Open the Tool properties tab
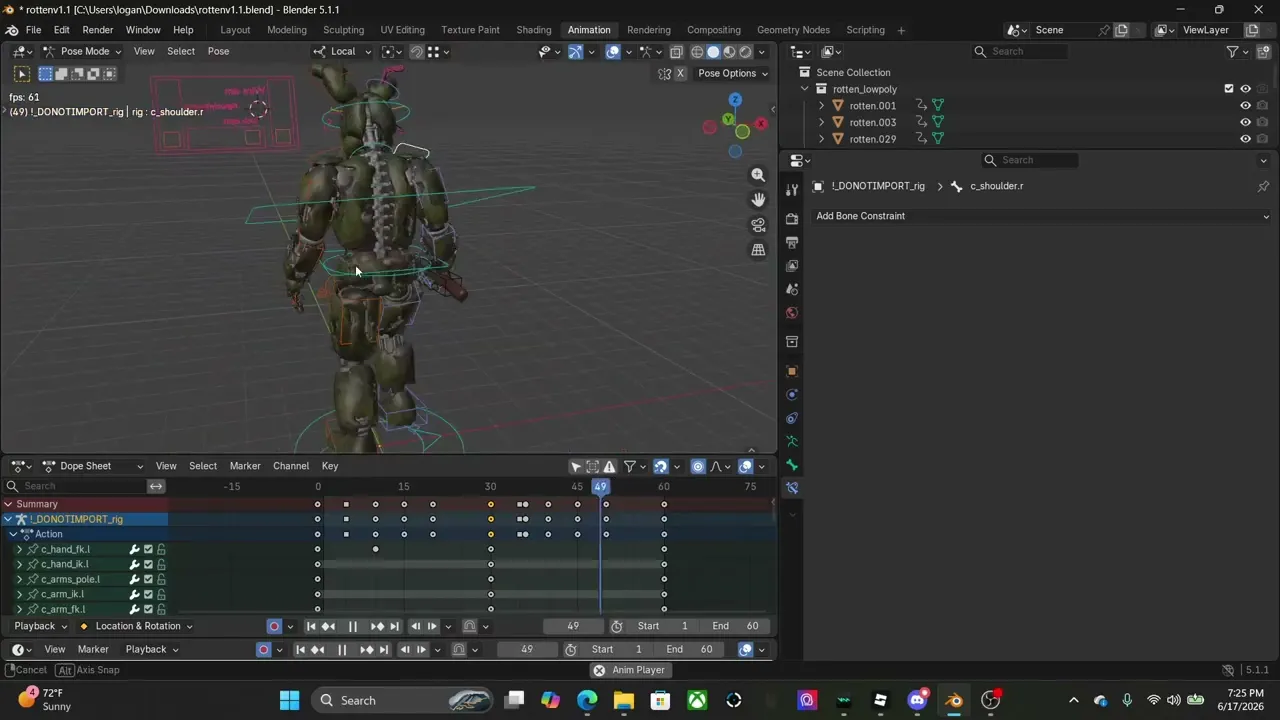The width and height of the screenshot is (1280, 720). pos(792,189)
